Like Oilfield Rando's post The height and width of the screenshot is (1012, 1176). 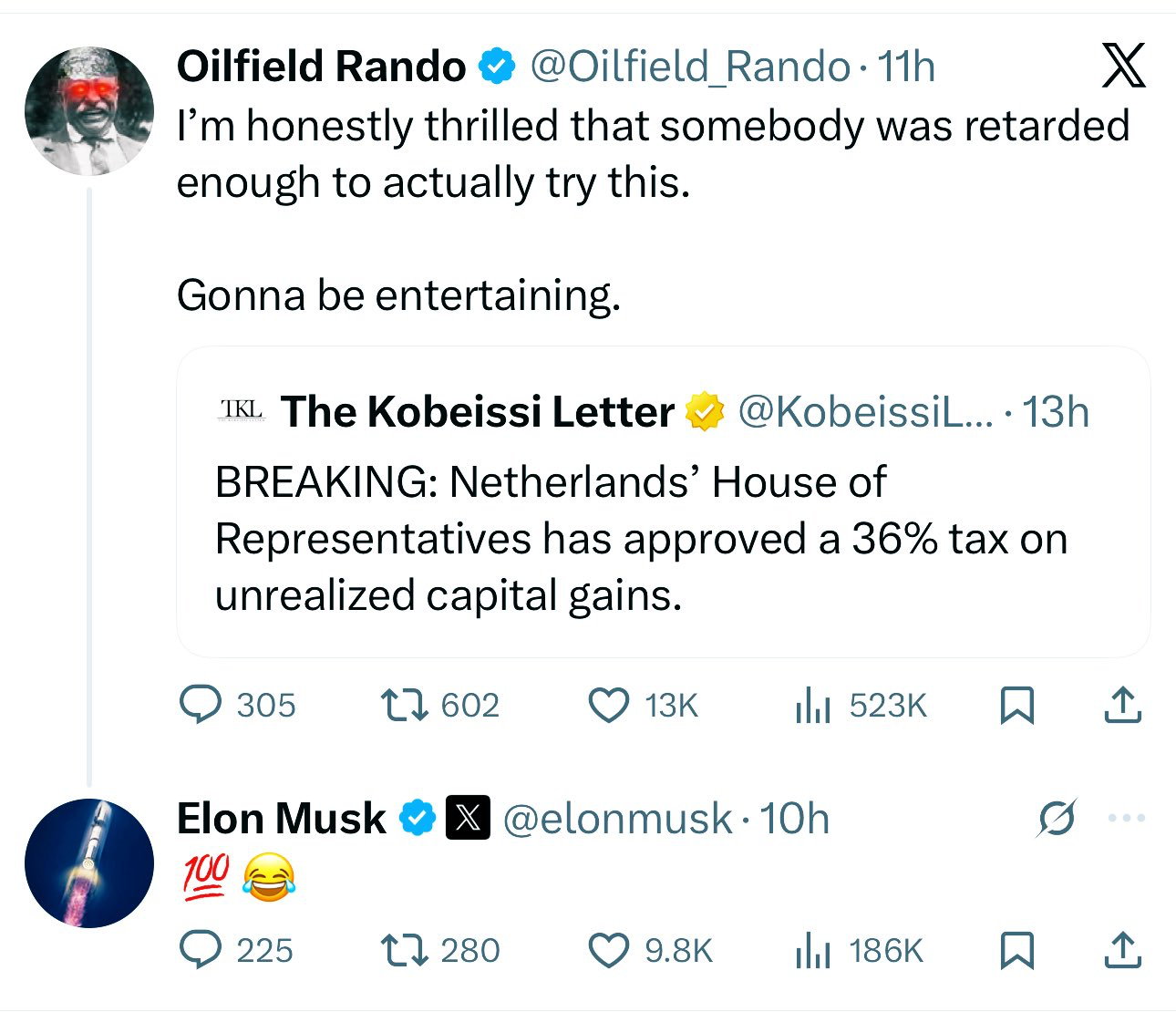point(609,705)
